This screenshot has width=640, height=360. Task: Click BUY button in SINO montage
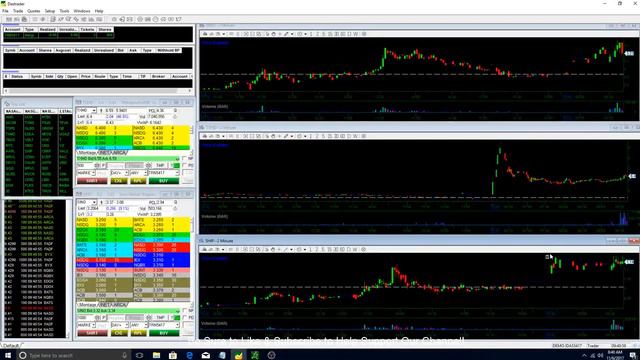tap(164, 333)
